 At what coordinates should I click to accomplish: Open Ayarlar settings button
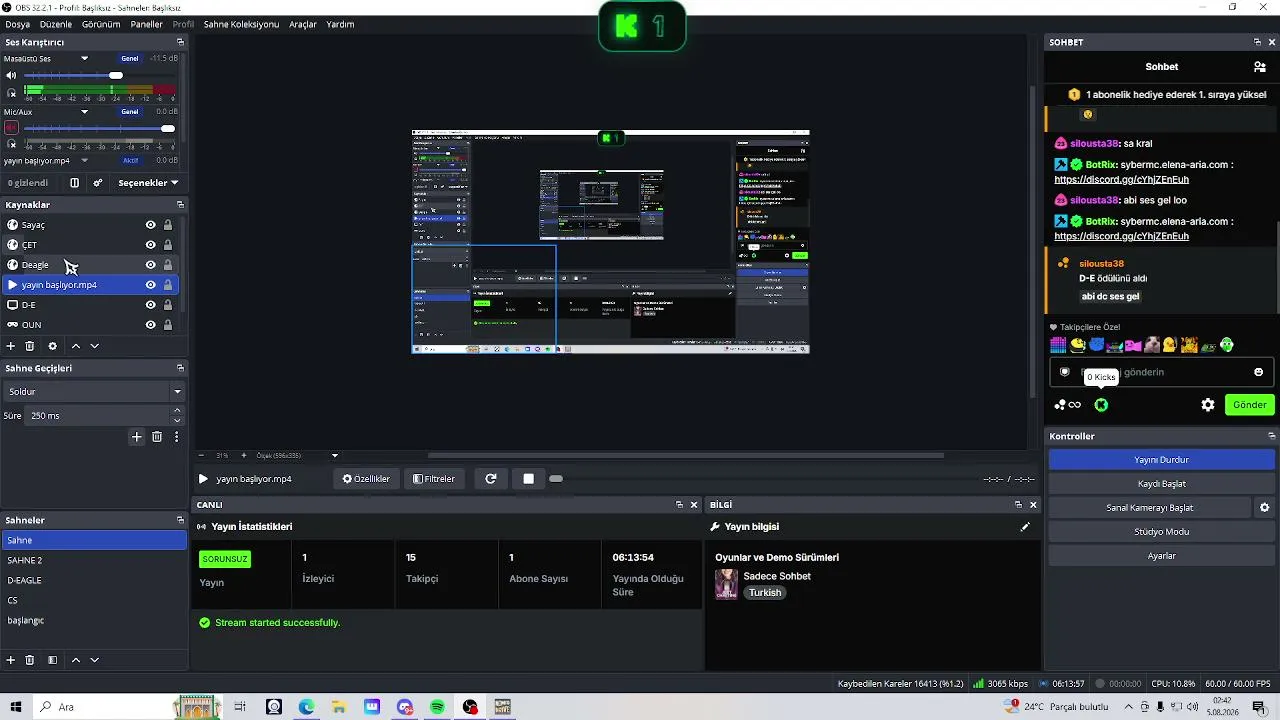pyautogui.click(x=1161, y=556)
